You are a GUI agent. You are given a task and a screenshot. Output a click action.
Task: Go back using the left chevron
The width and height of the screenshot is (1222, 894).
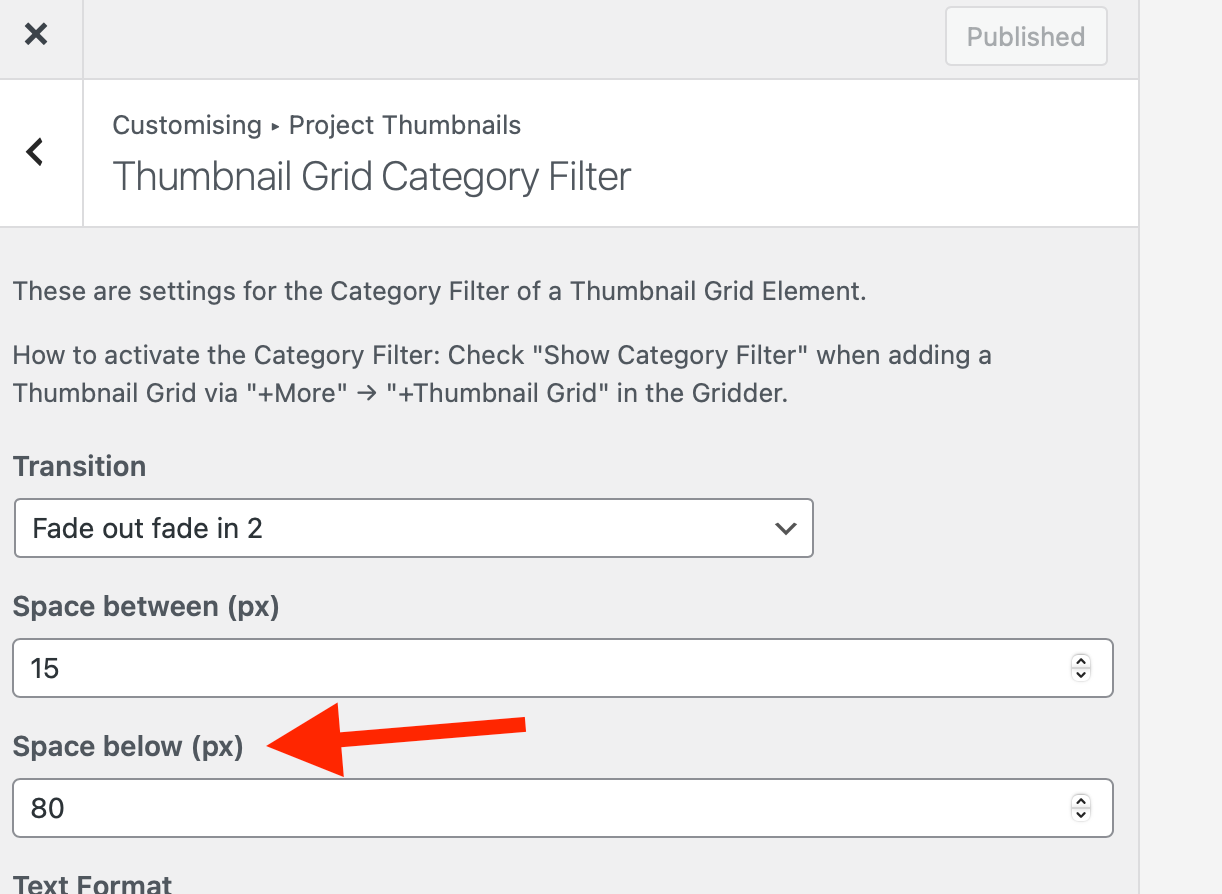36,152
